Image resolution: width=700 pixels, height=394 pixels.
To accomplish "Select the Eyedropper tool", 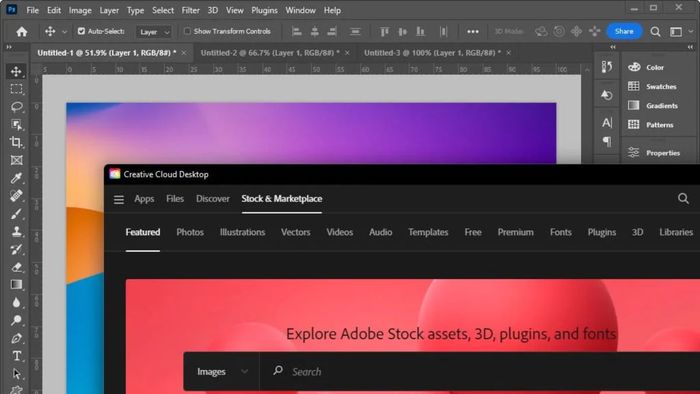I will pyautogui.click(x=17, y=178).
